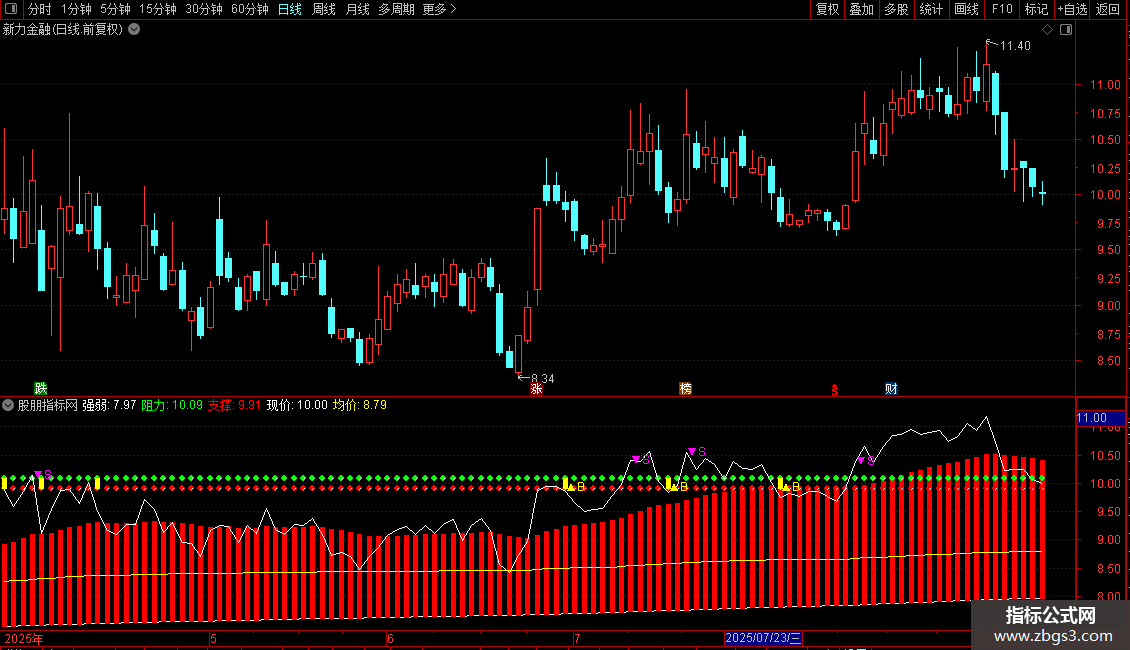Click the 阻力: 10.09 value
This screenshot has width=1130, height=650.
point(172,405)
